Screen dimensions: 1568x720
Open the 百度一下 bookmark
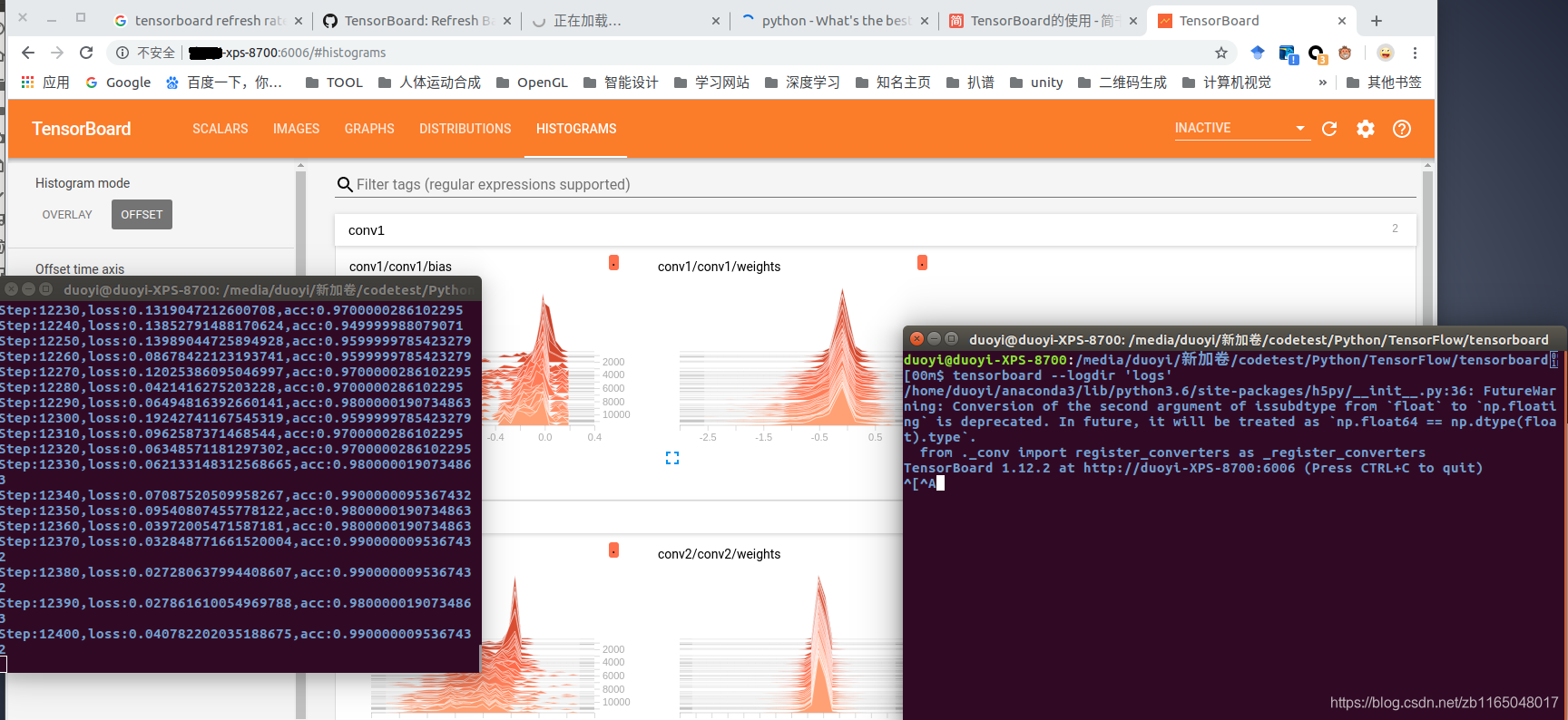[x=224, y=83]
